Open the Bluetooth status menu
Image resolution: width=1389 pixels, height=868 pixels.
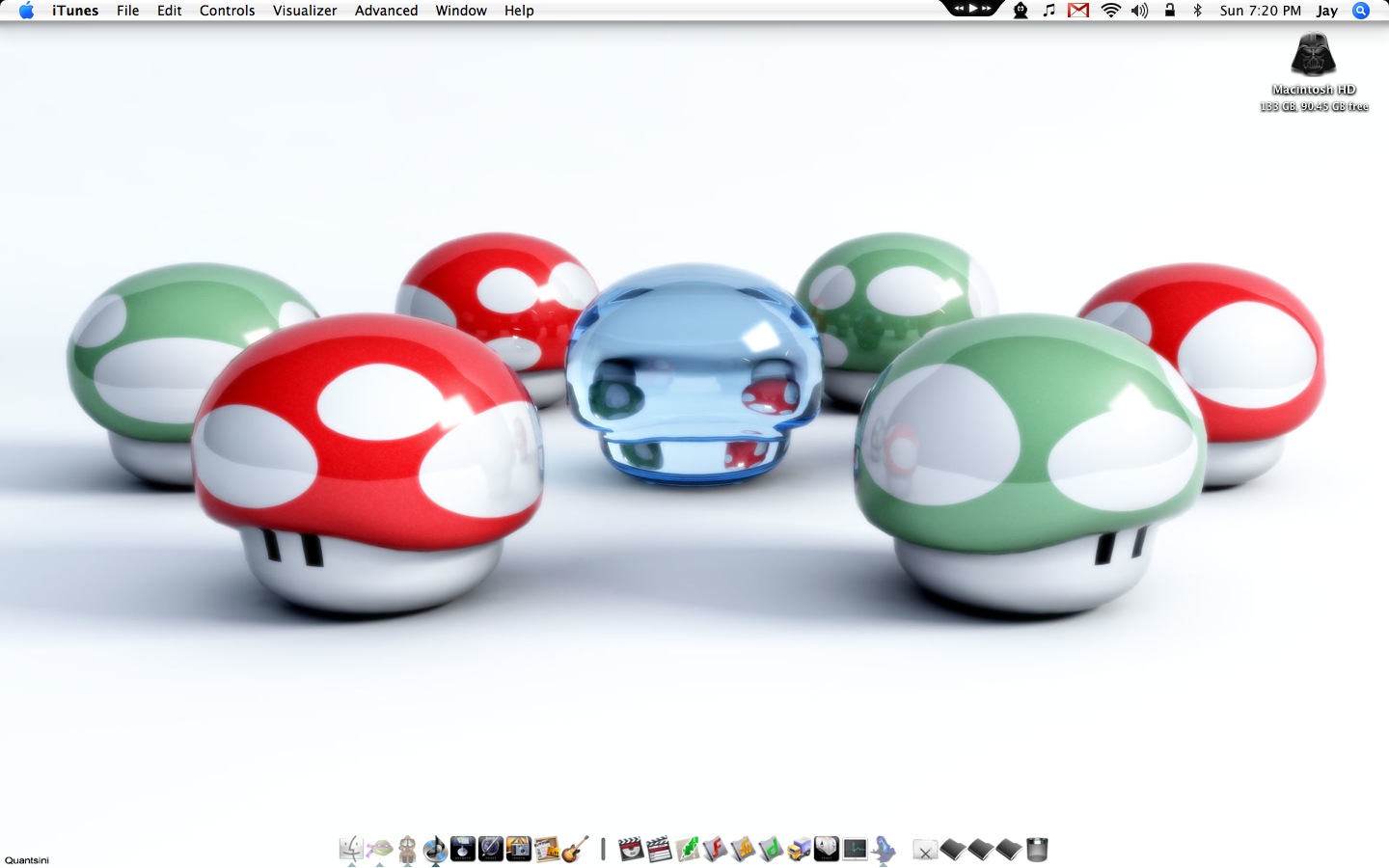(x=1198, y=11)
